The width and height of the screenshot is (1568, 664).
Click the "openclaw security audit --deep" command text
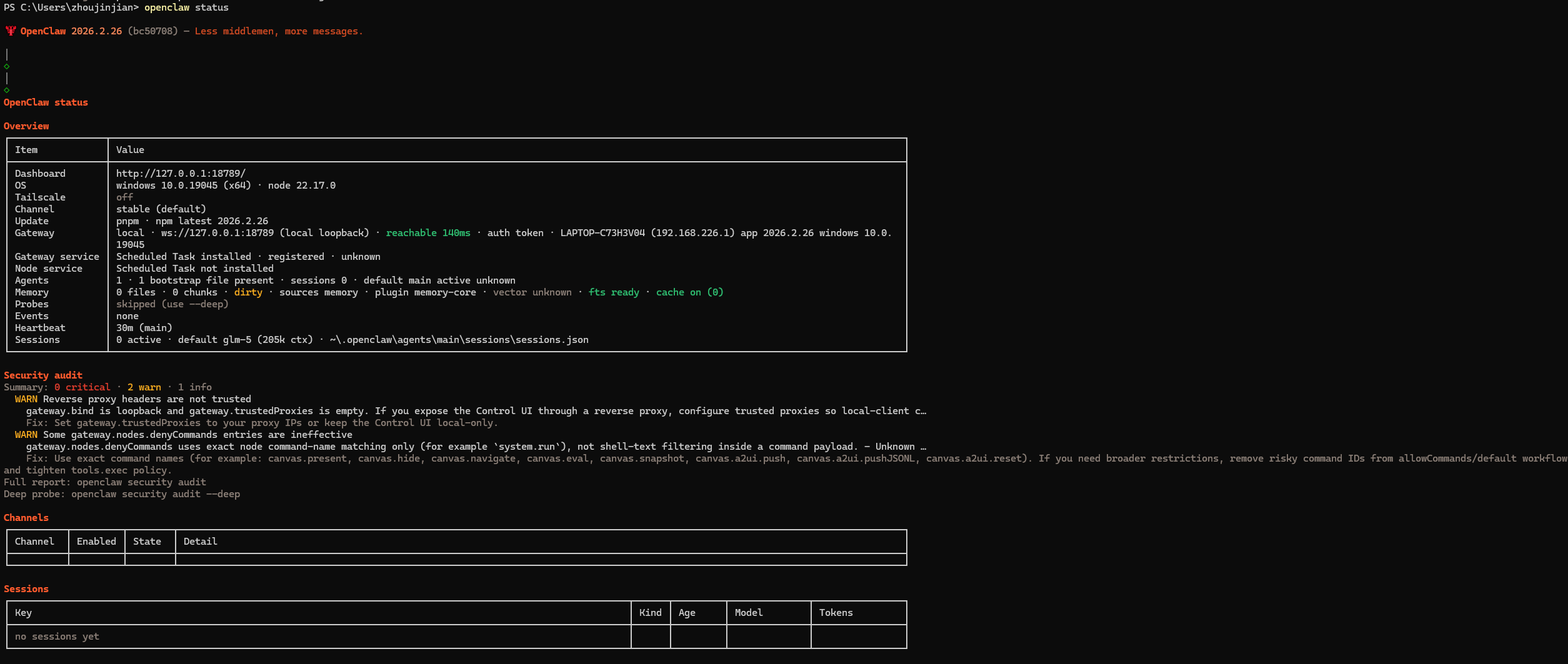click(x=155, y=494)
